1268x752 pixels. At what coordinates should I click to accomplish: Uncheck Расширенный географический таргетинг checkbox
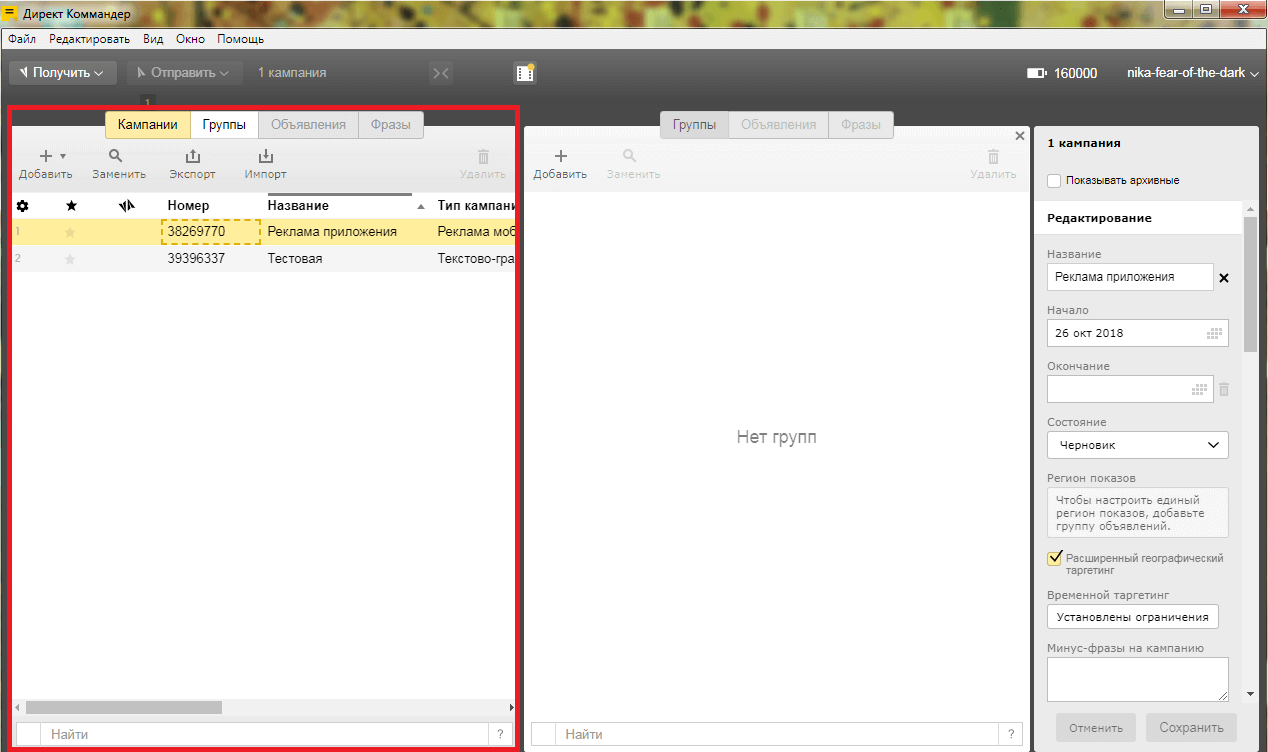[x=1054, y=558]
